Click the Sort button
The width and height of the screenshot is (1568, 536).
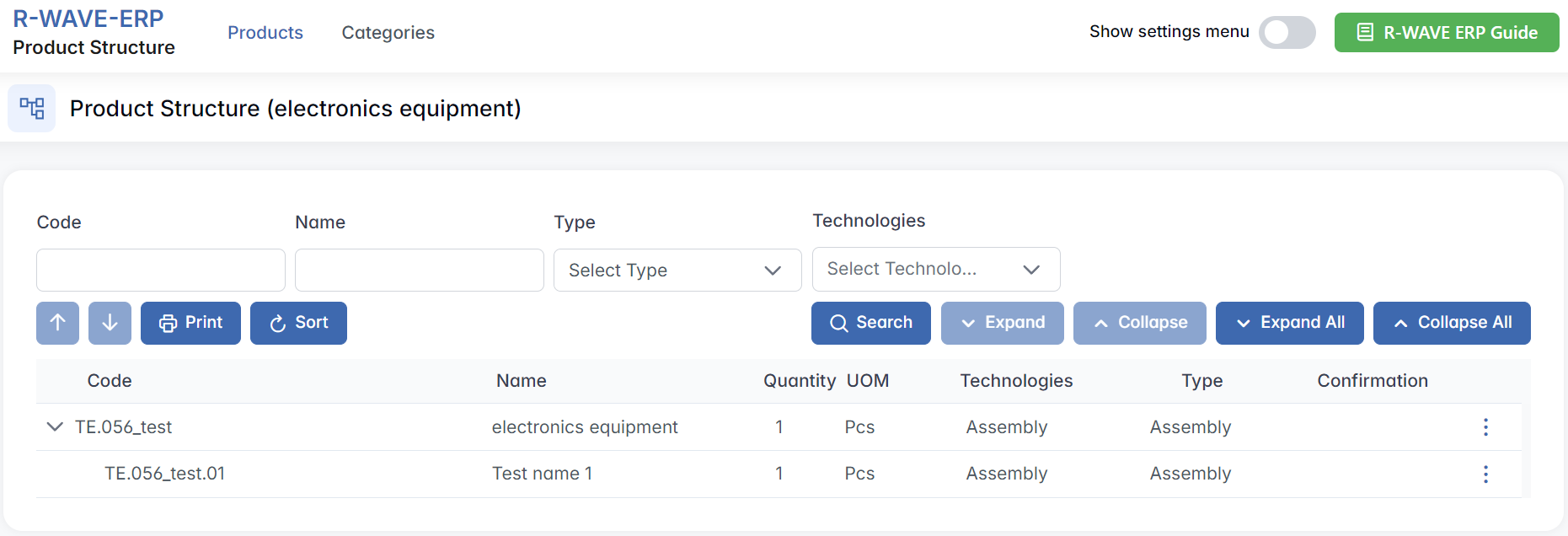point(298,323)
